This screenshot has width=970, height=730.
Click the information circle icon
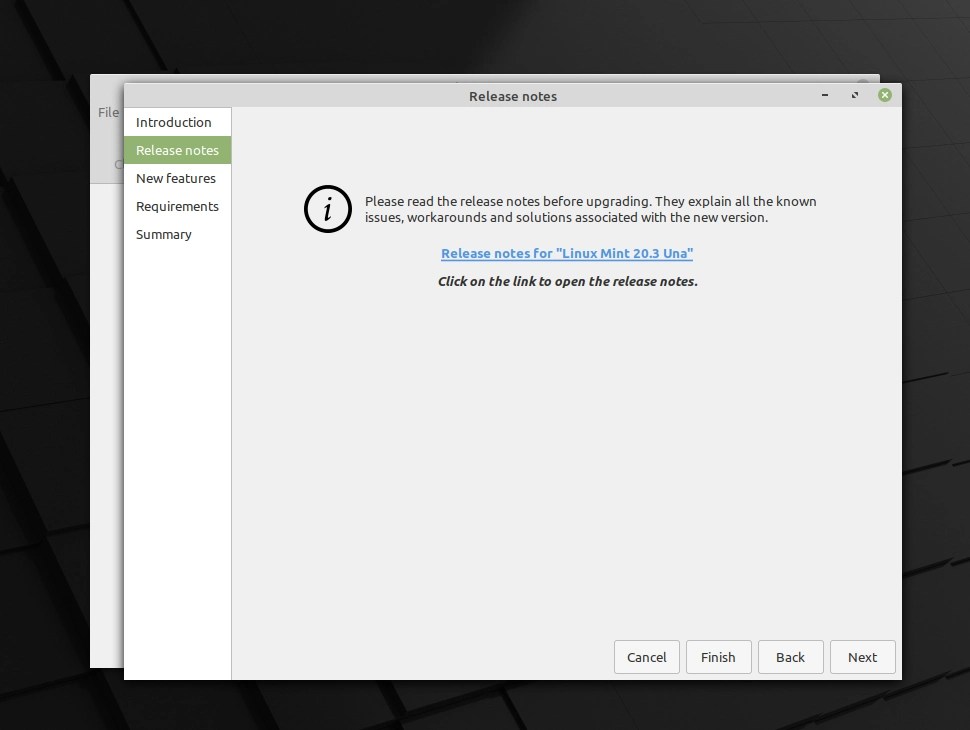[x=328, y=209]
